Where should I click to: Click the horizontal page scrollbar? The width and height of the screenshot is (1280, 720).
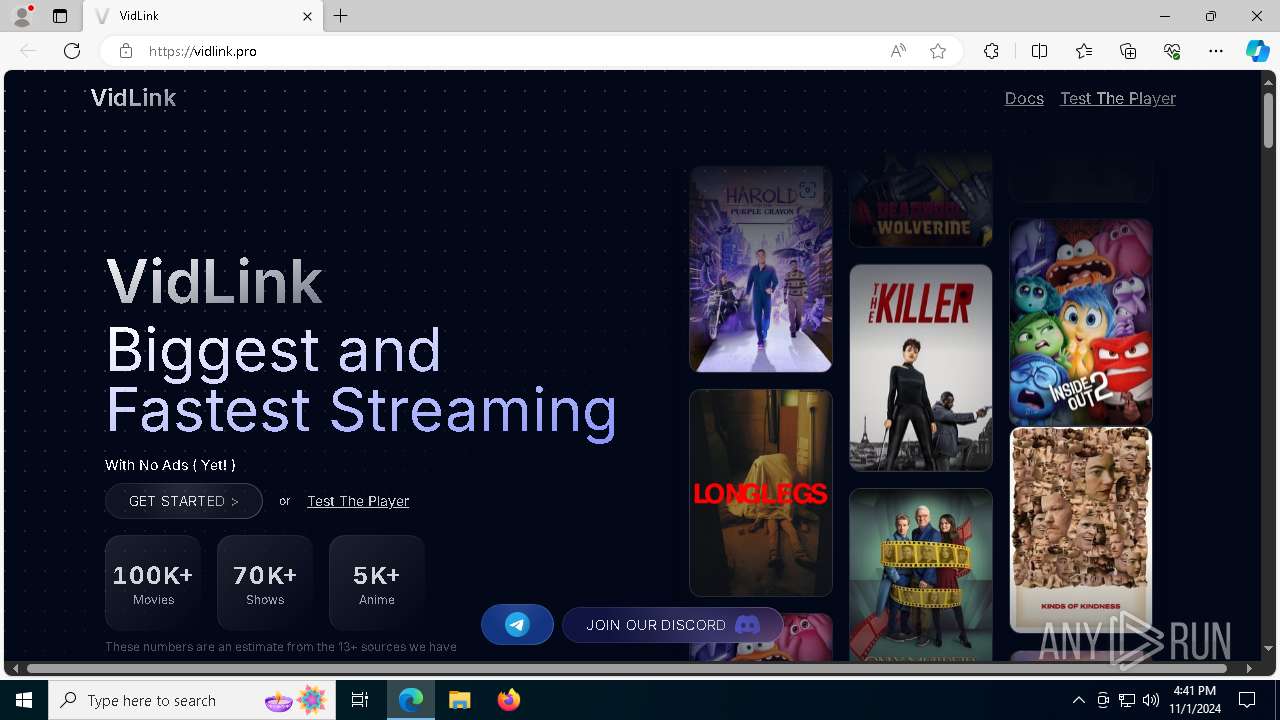click(627, 668)
